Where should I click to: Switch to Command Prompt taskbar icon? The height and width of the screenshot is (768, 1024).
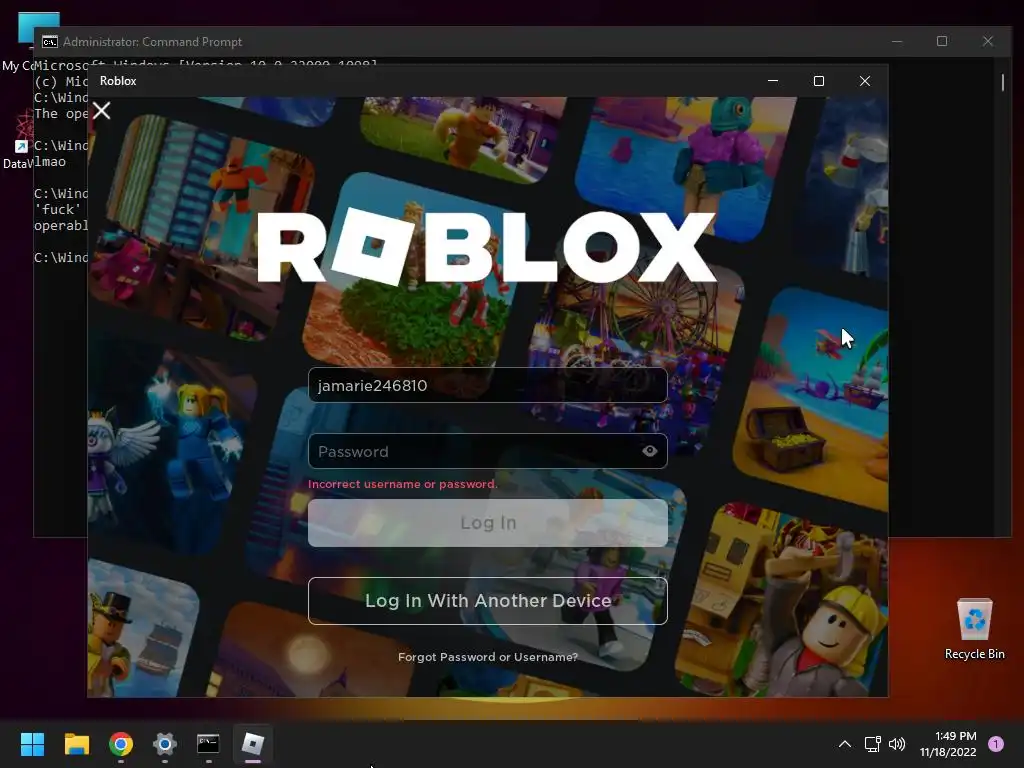pos(208,744)
